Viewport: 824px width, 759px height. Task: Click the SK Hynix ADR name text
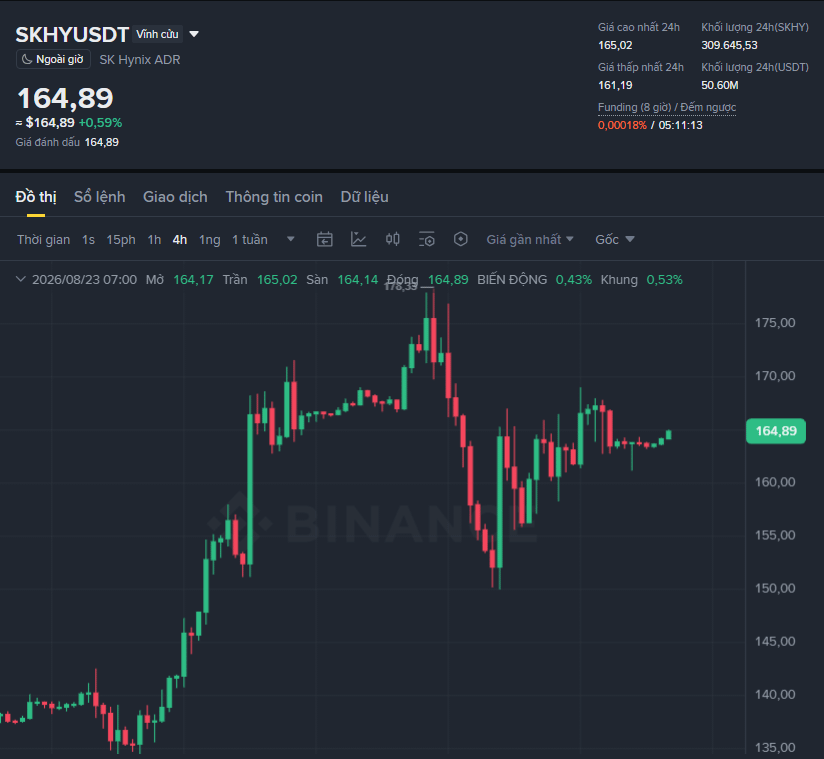click(140, 59)
